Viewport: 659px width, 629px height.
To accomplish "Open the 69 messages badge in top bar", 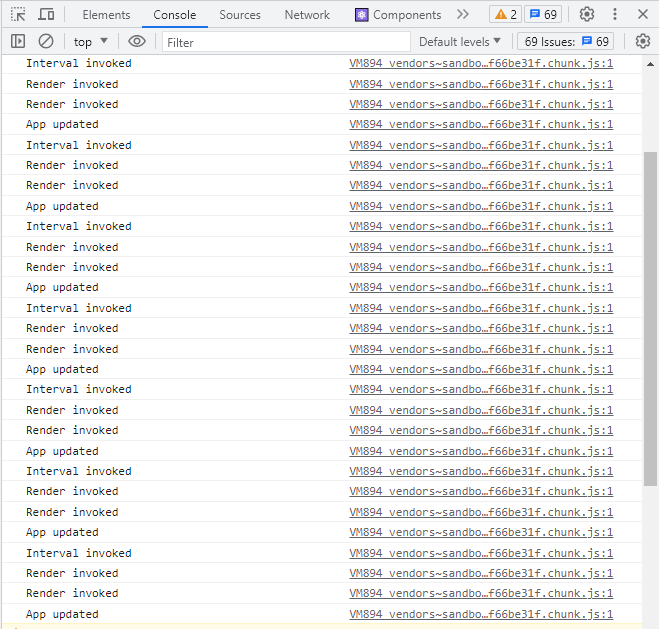I will [x=543, y=15].
